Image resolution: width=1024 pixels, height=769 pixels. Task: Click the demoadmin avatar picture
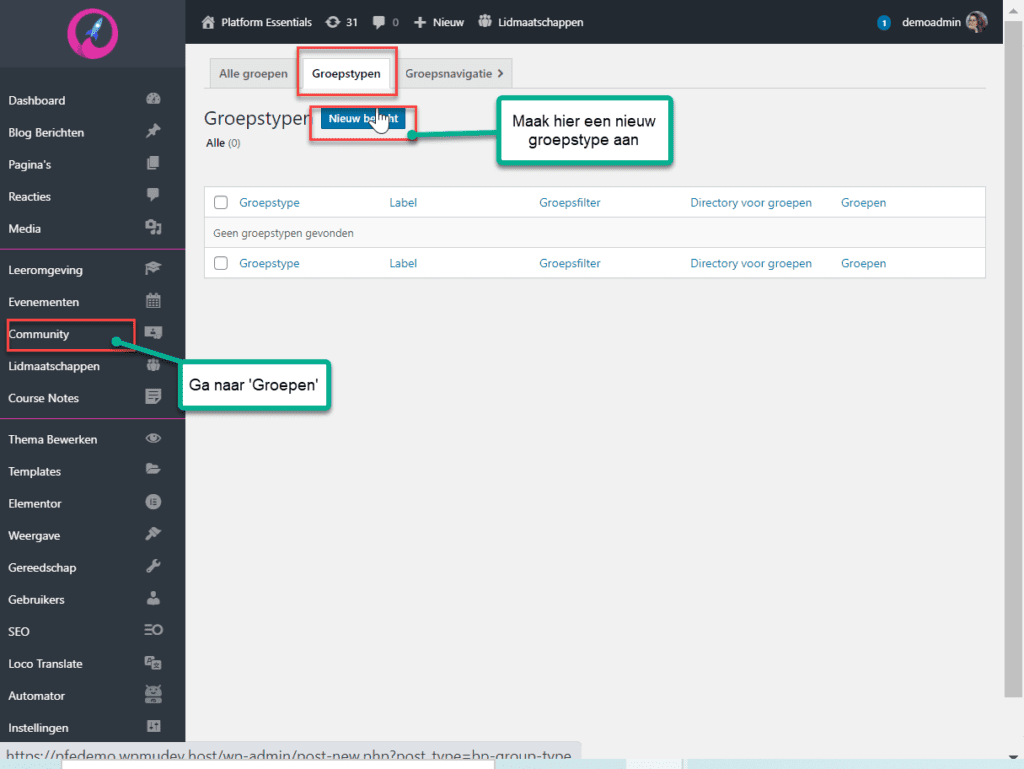(976, 22)
